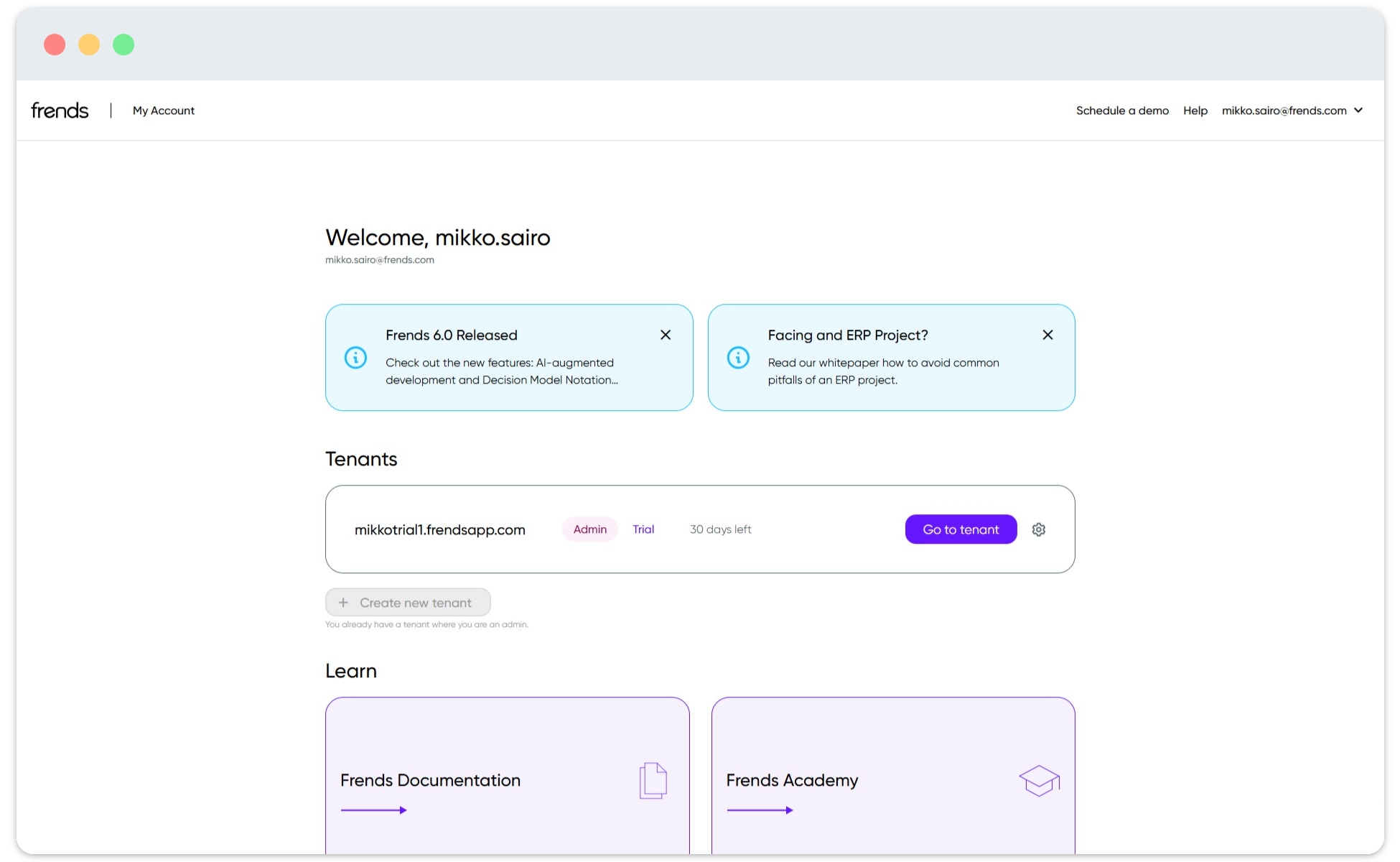1400x862 pixels.
Task: Click the info icon on ERP Project banner
Action: 738,357
